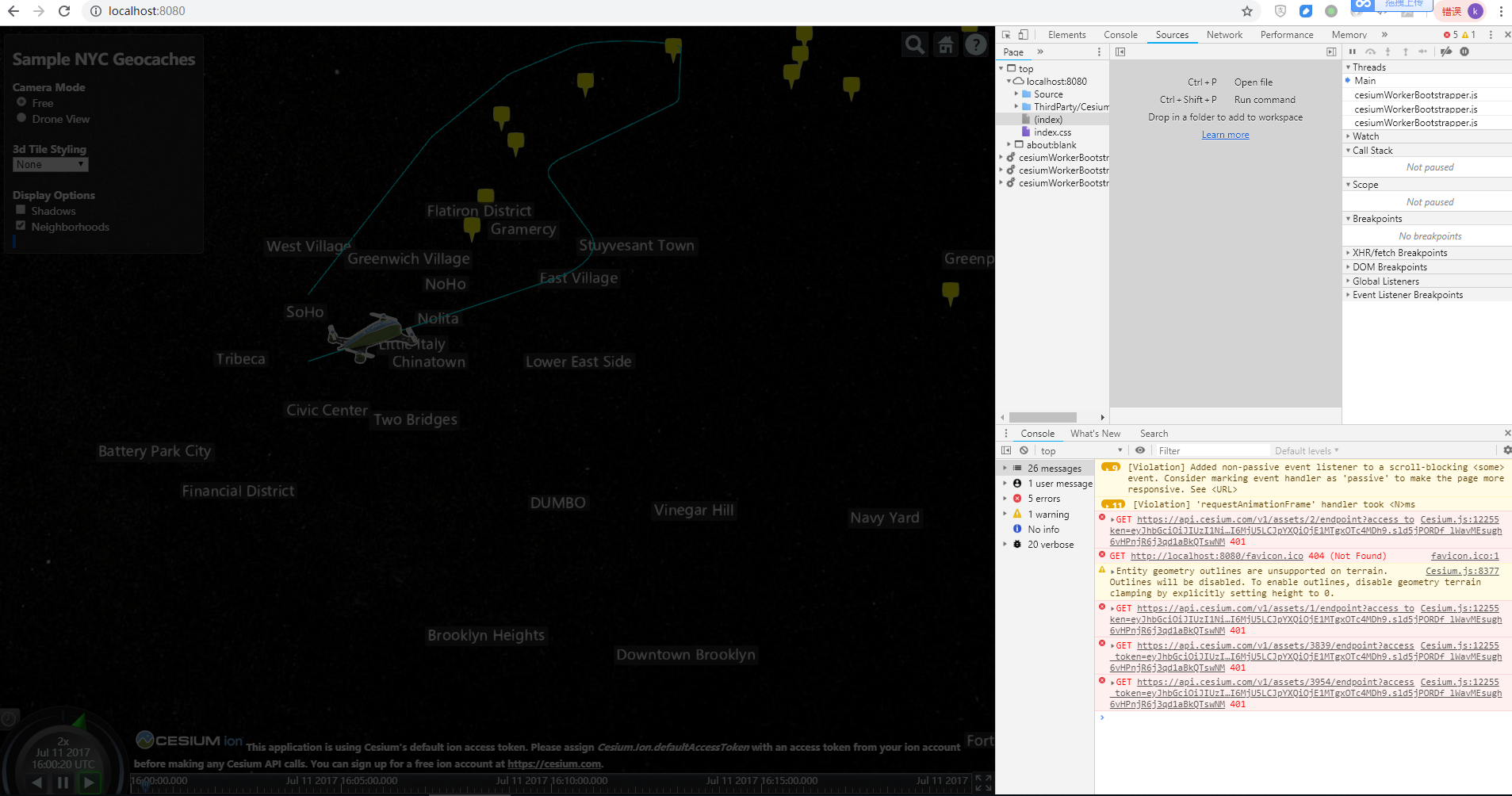Click the debugger step icon
1512x796 pixels.
coord(1422,52)
